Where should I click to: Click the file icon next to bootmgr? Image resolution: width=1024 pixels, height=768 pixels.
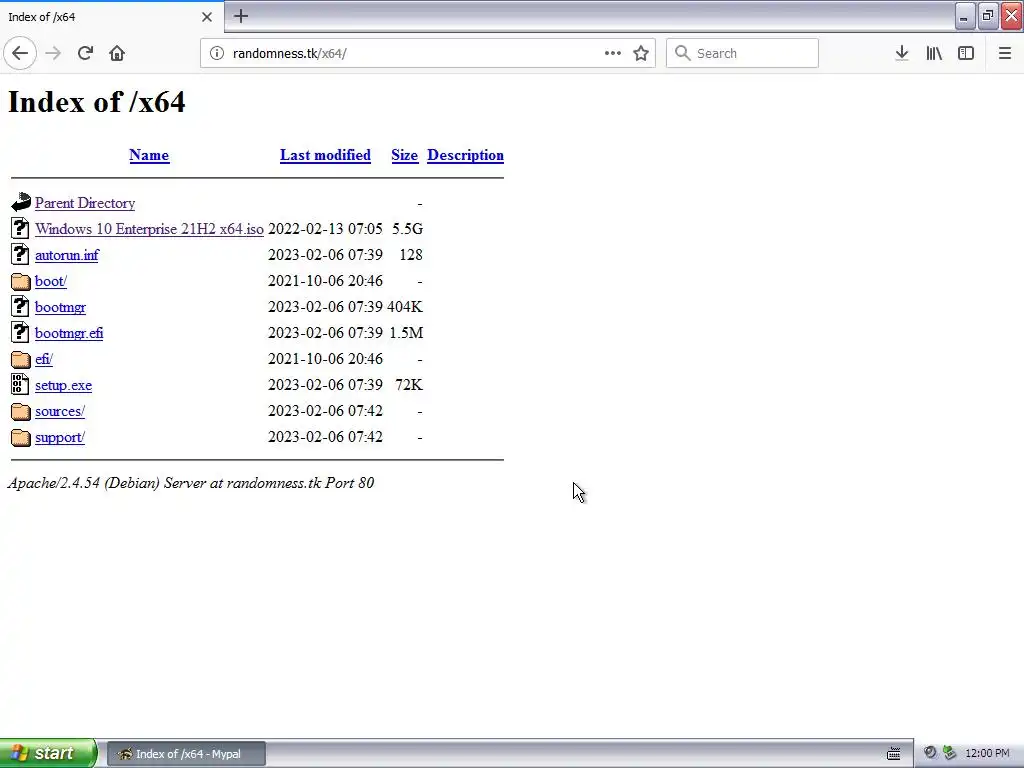[x=20, y=306]
